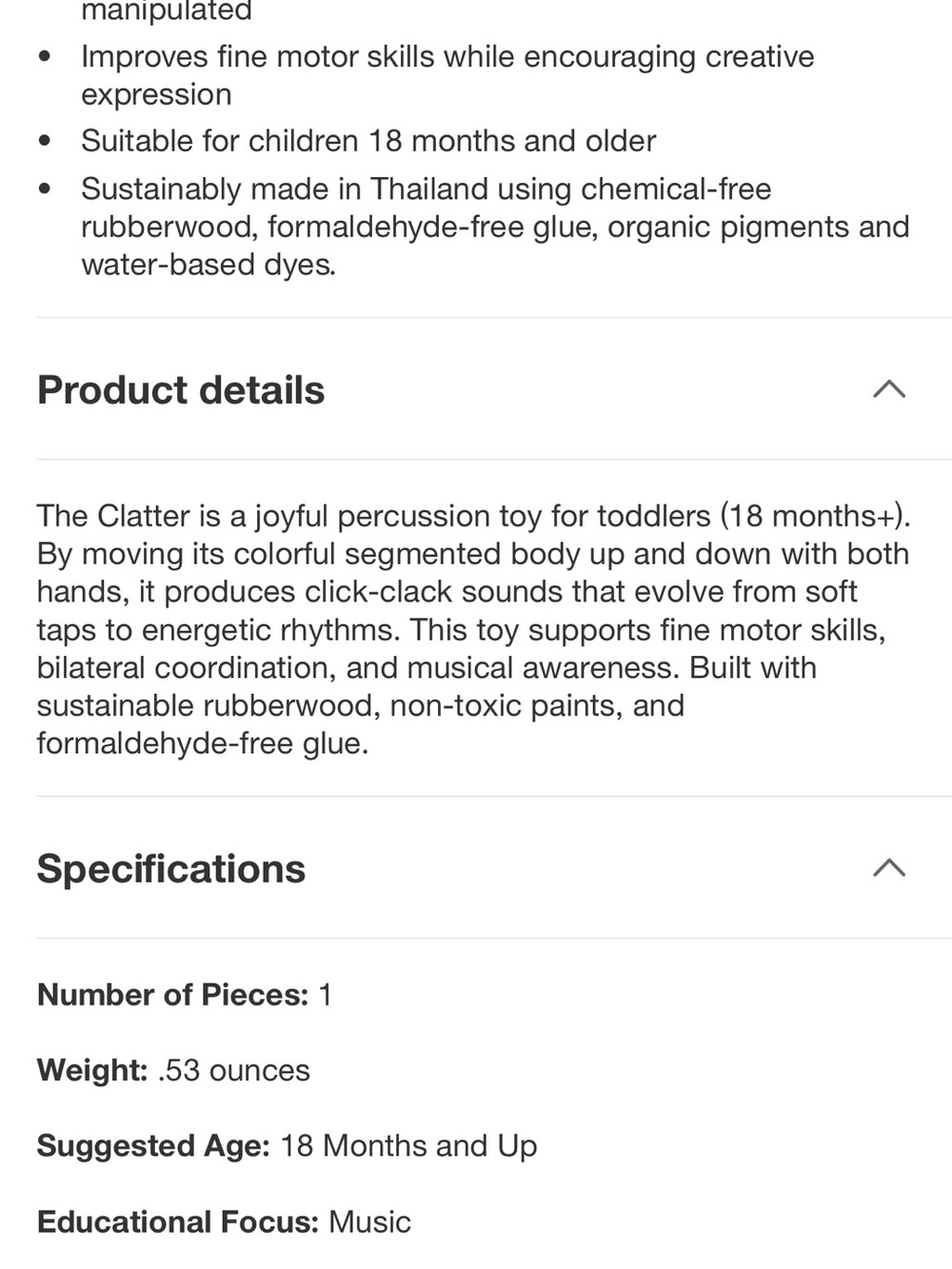Image resolution: width=952 pixels, height=1269 pixels.
Task: Collapse the Product details chevron
Action: (889, 388)
